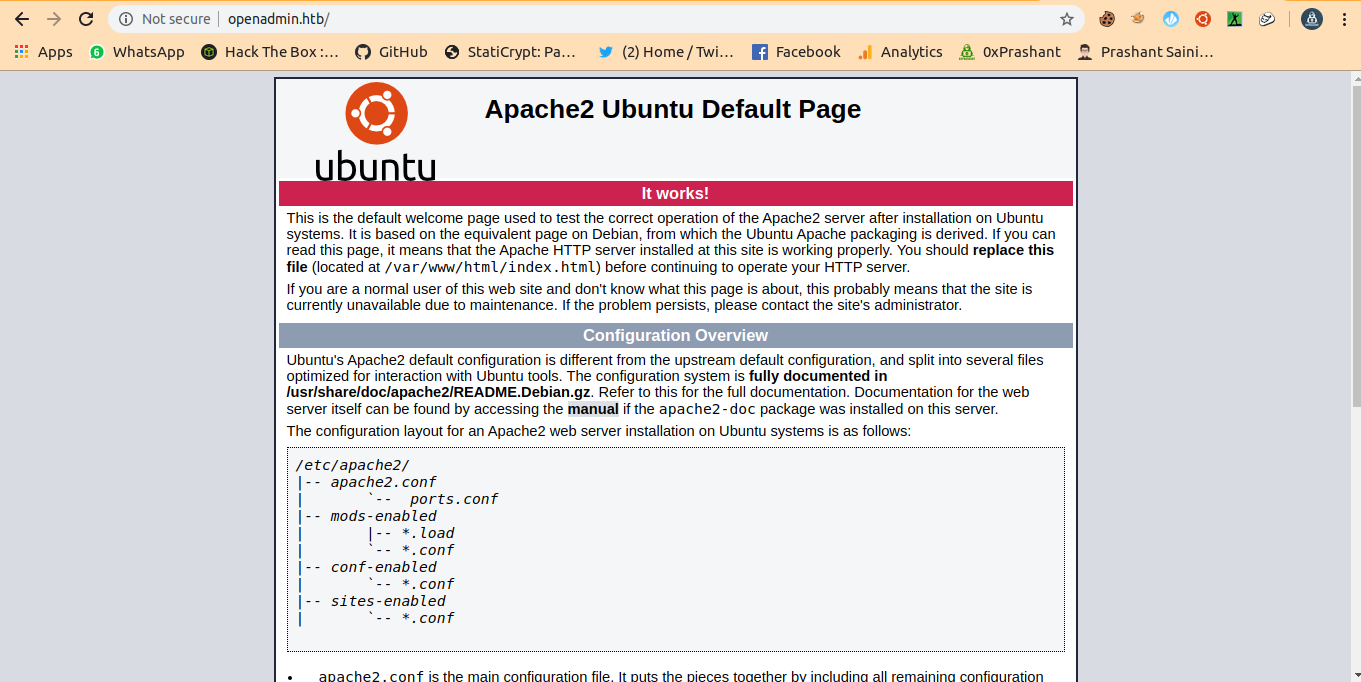This screenshot has width=1361, height=682.
Task: Open the Apps shortcut in bookmarks bar
Action: [43, 52]
